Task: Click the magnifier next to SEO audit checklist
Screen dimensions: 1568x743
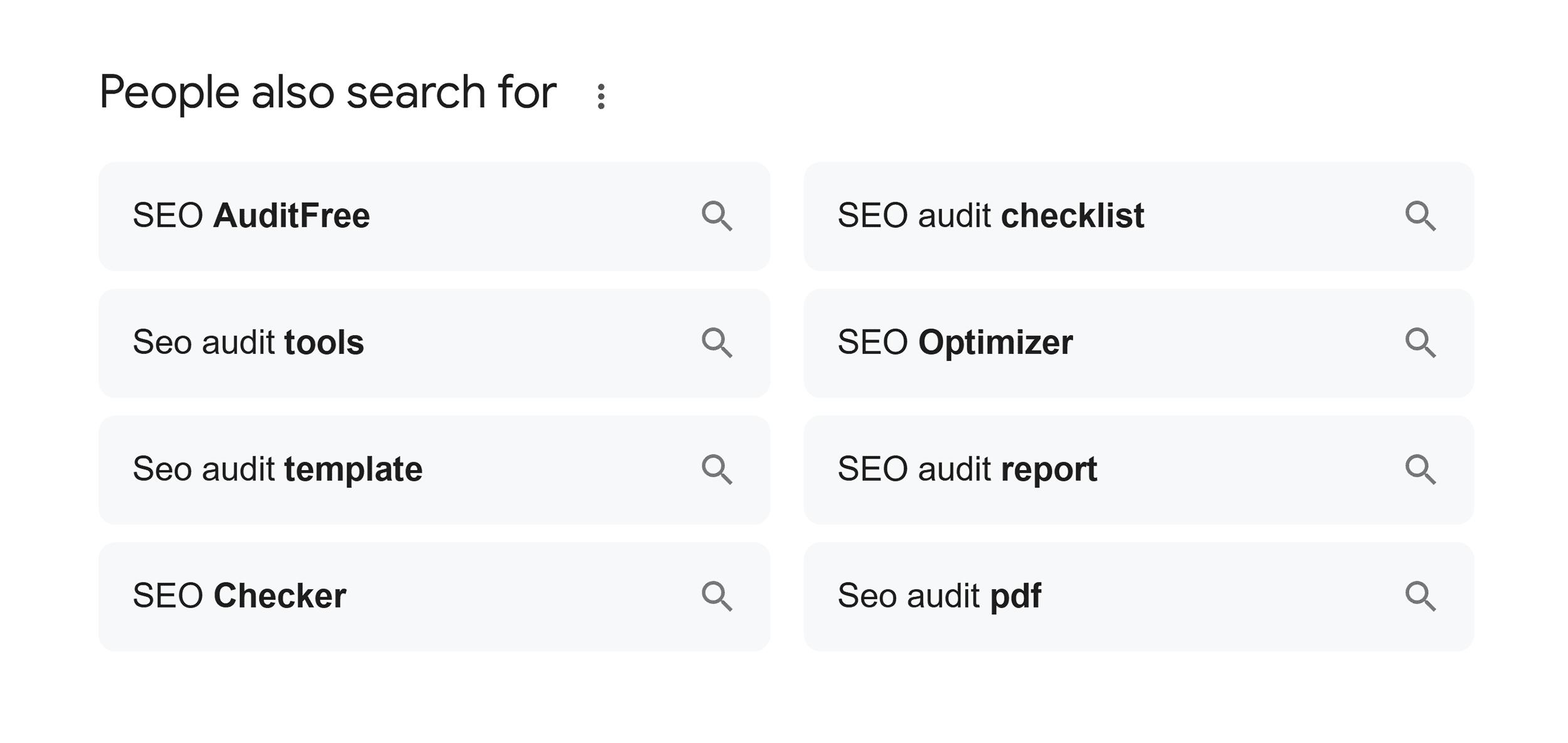Action: (1420, 216)
